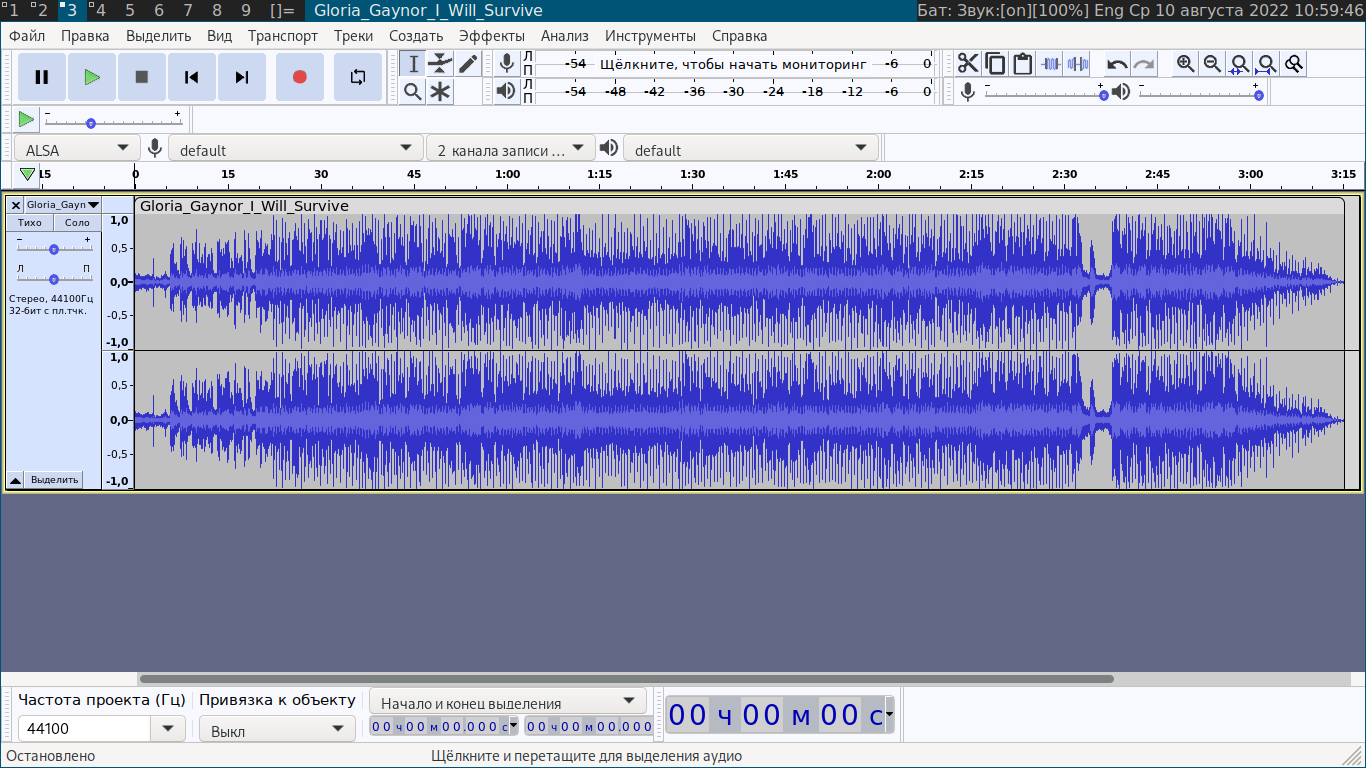Viewport: 1366px width, 768px height.
Task: Select the Envelope tool
Action: coord(440,64)
